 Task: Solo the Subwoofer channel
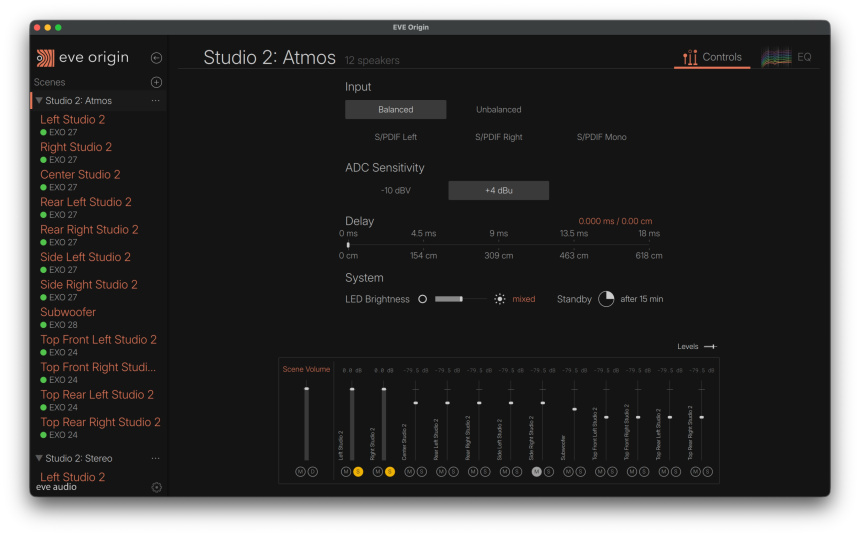pyautogui.click(x=581, y=472)
